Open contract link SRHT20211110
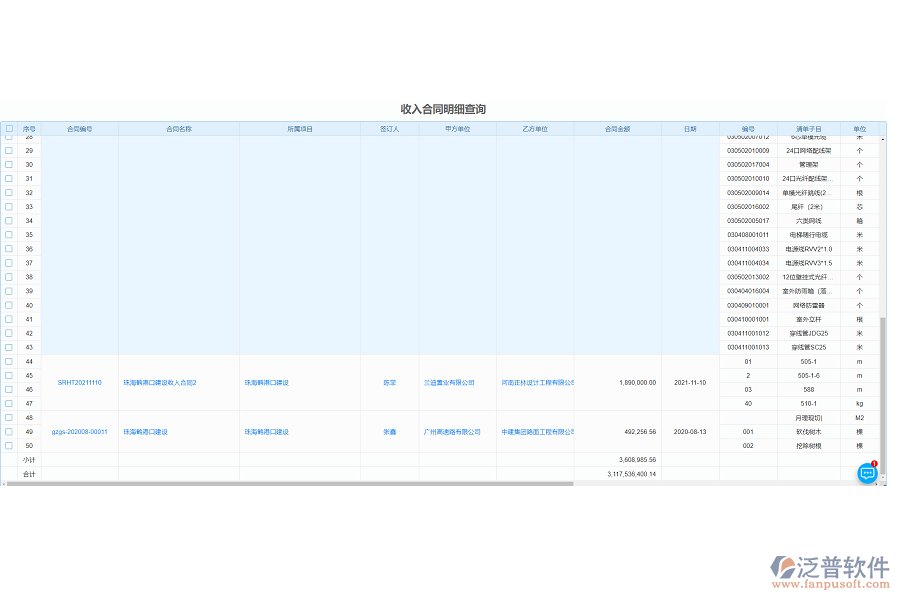This screenshot has width=900, height=600. (80, 382)
